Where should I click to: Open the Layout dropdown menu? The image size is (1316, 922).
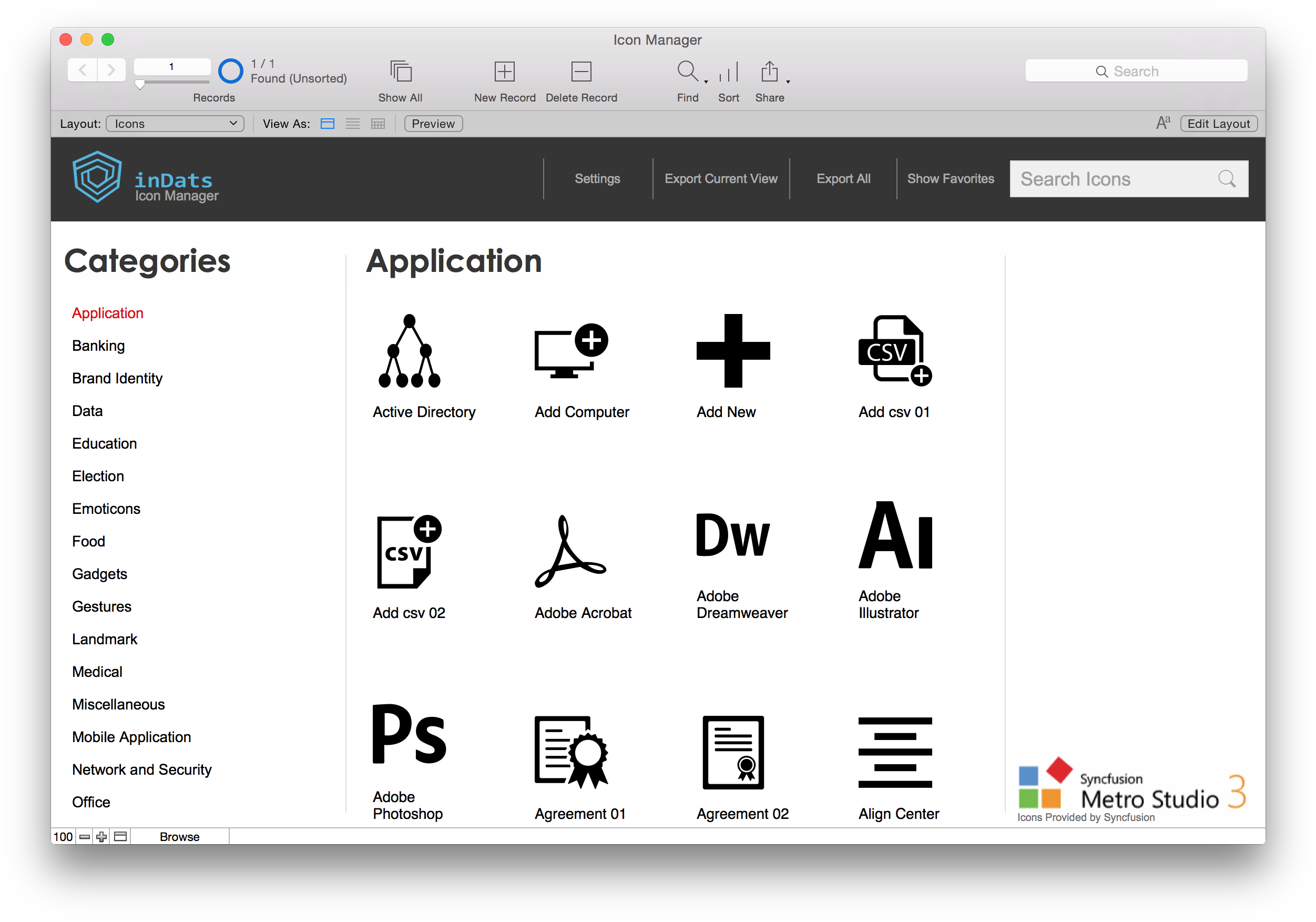(174, 124)
